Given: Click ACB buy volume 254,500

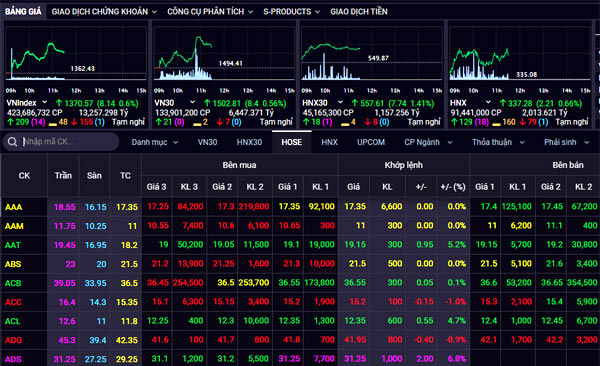Looking at the screenshot, I should (x=188, y=283).
